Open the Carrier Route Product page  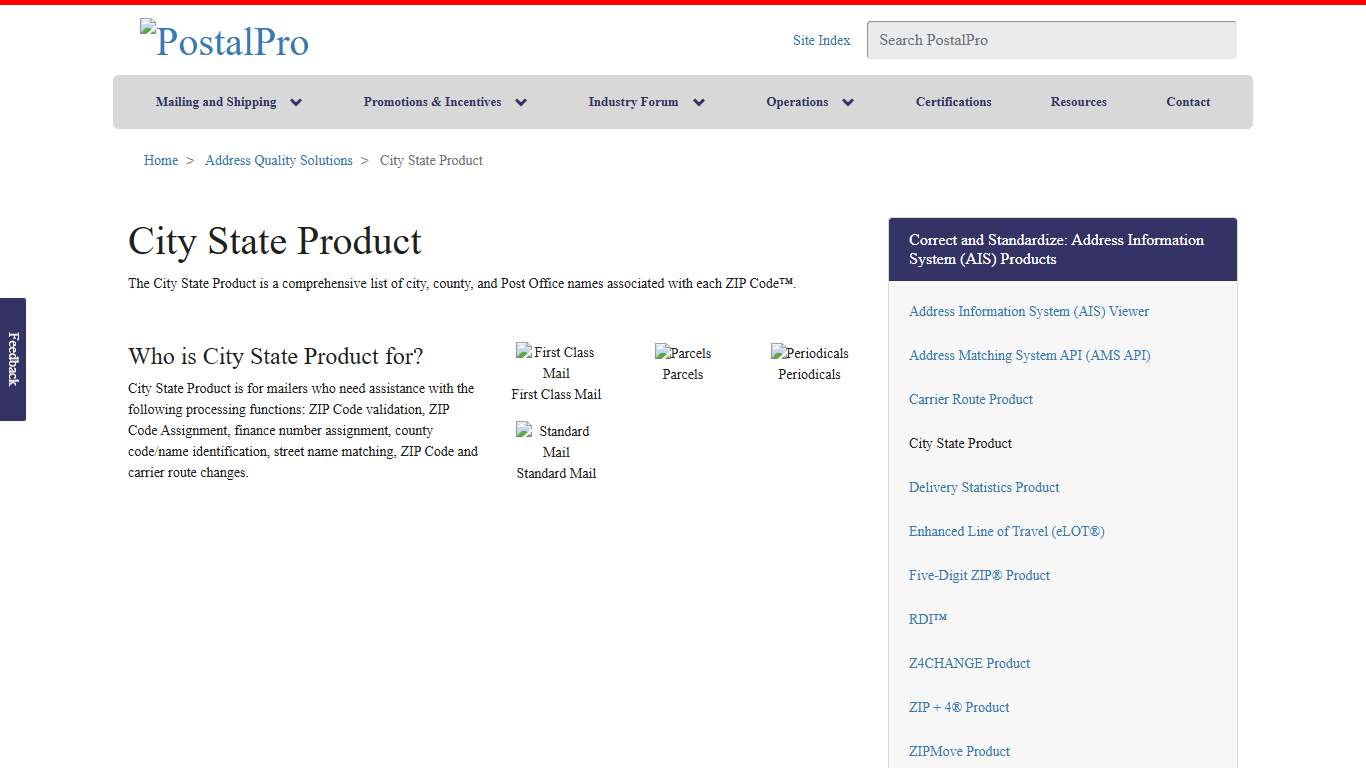point(970,399)
